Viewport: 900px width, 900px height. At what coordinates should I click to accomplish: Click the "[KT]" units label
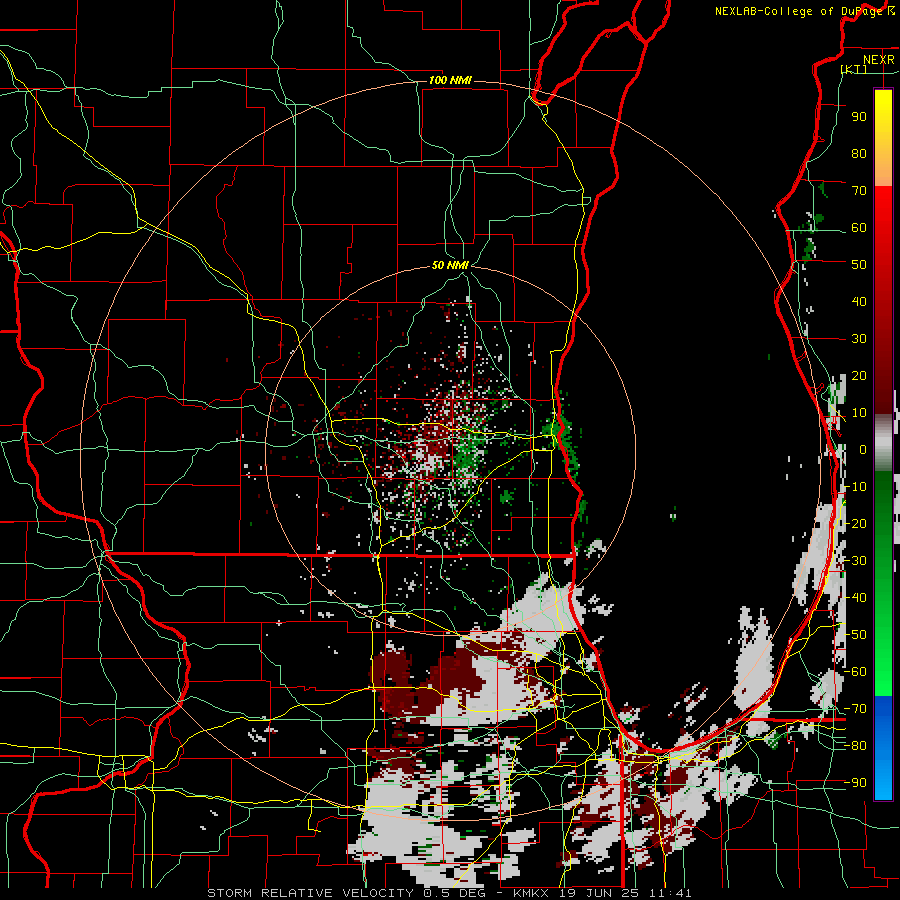[854, 69]
